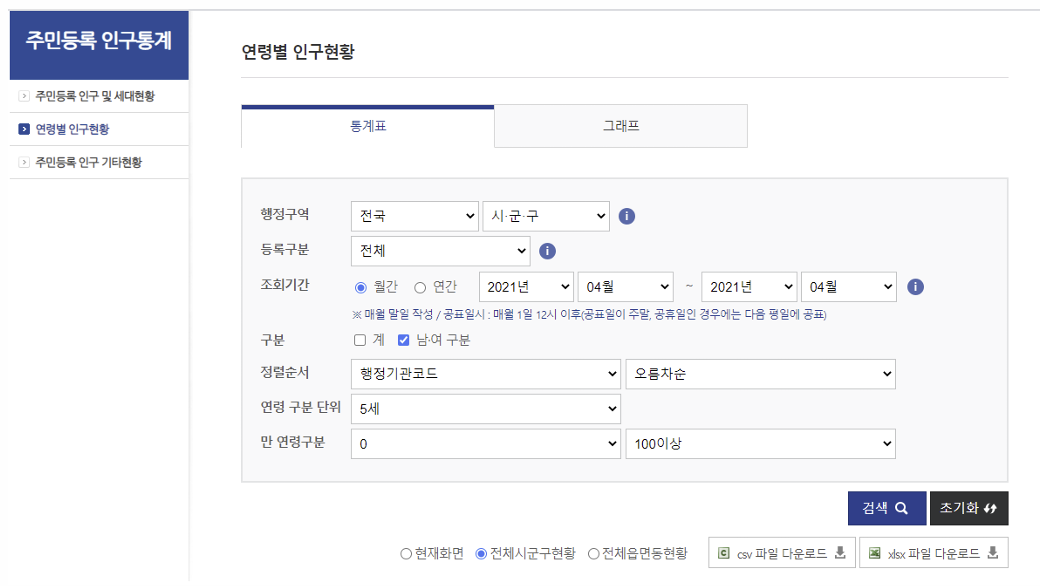Open start month 04월 dropdown
Screen dimensions: 1040x586
pyautogui.click(x=625, y=287)
